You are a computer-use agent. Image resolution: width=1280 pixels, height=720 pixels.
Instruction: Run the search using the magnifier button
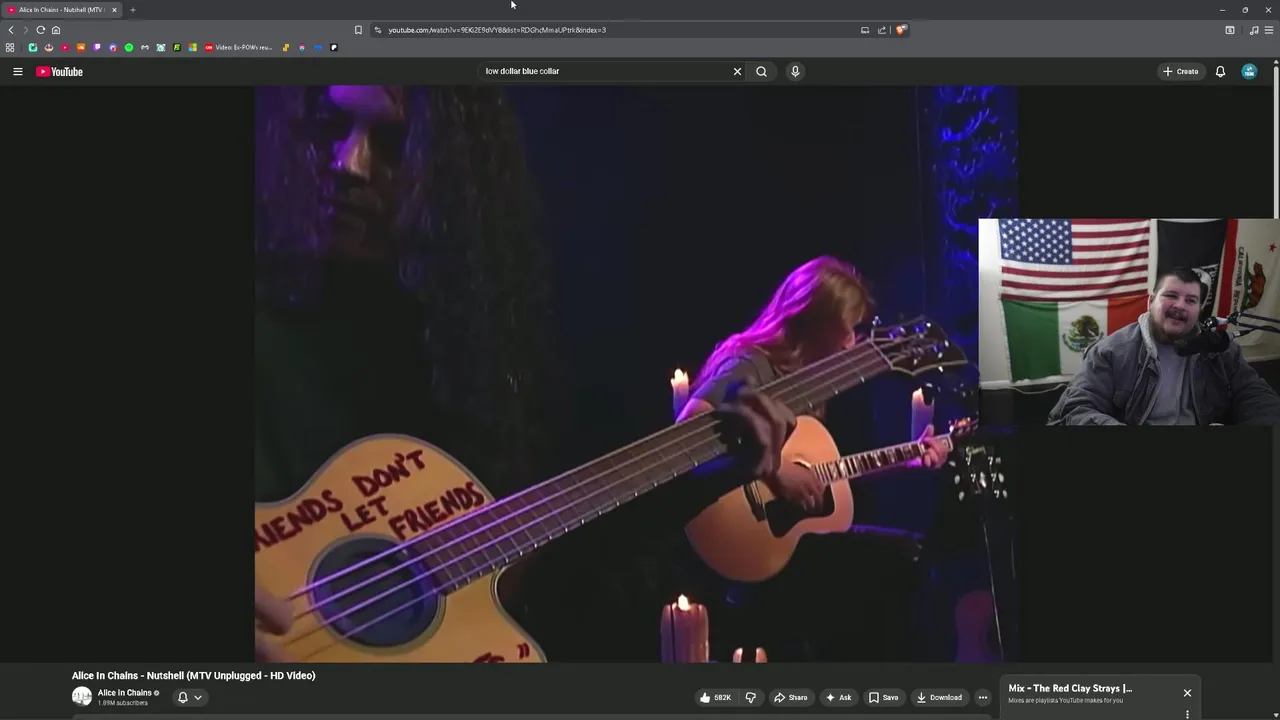coord(761,71)
